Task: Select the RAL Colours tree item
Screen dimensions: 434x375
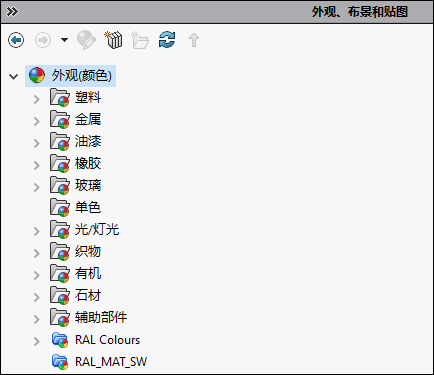Action: tap(107, 340)
